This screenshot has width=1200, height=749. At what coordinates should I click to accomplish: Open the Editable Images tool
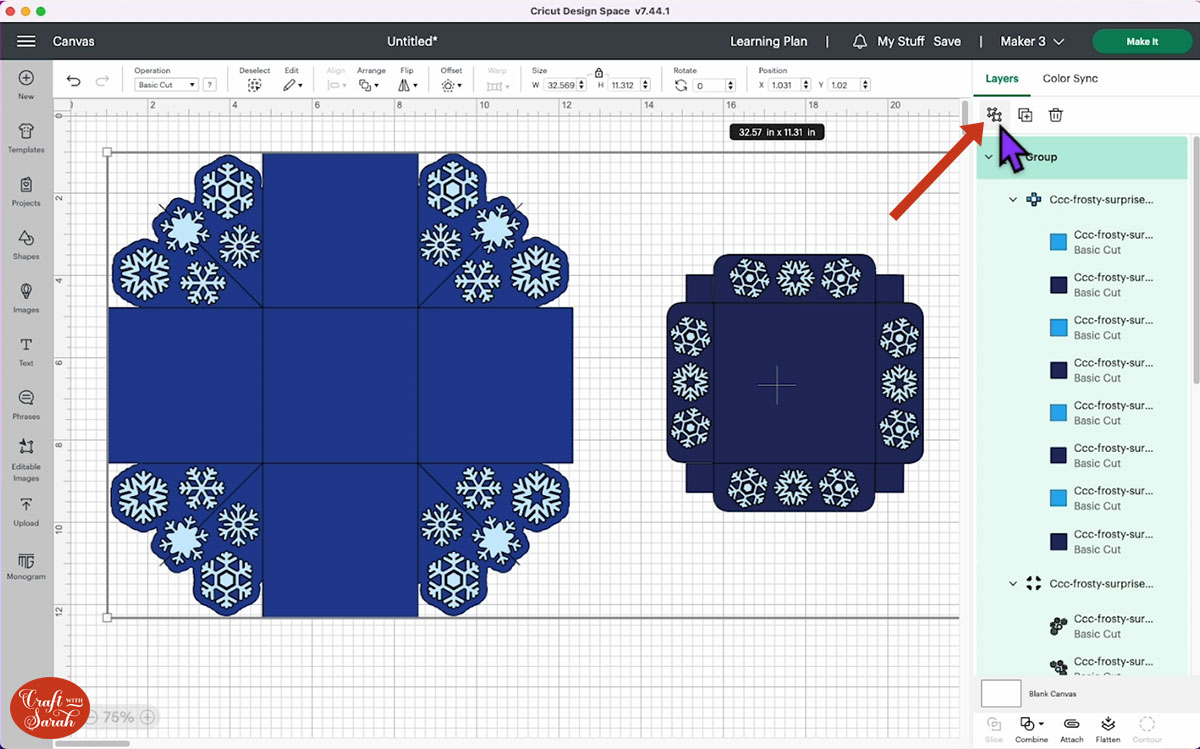tap(26, 459)
